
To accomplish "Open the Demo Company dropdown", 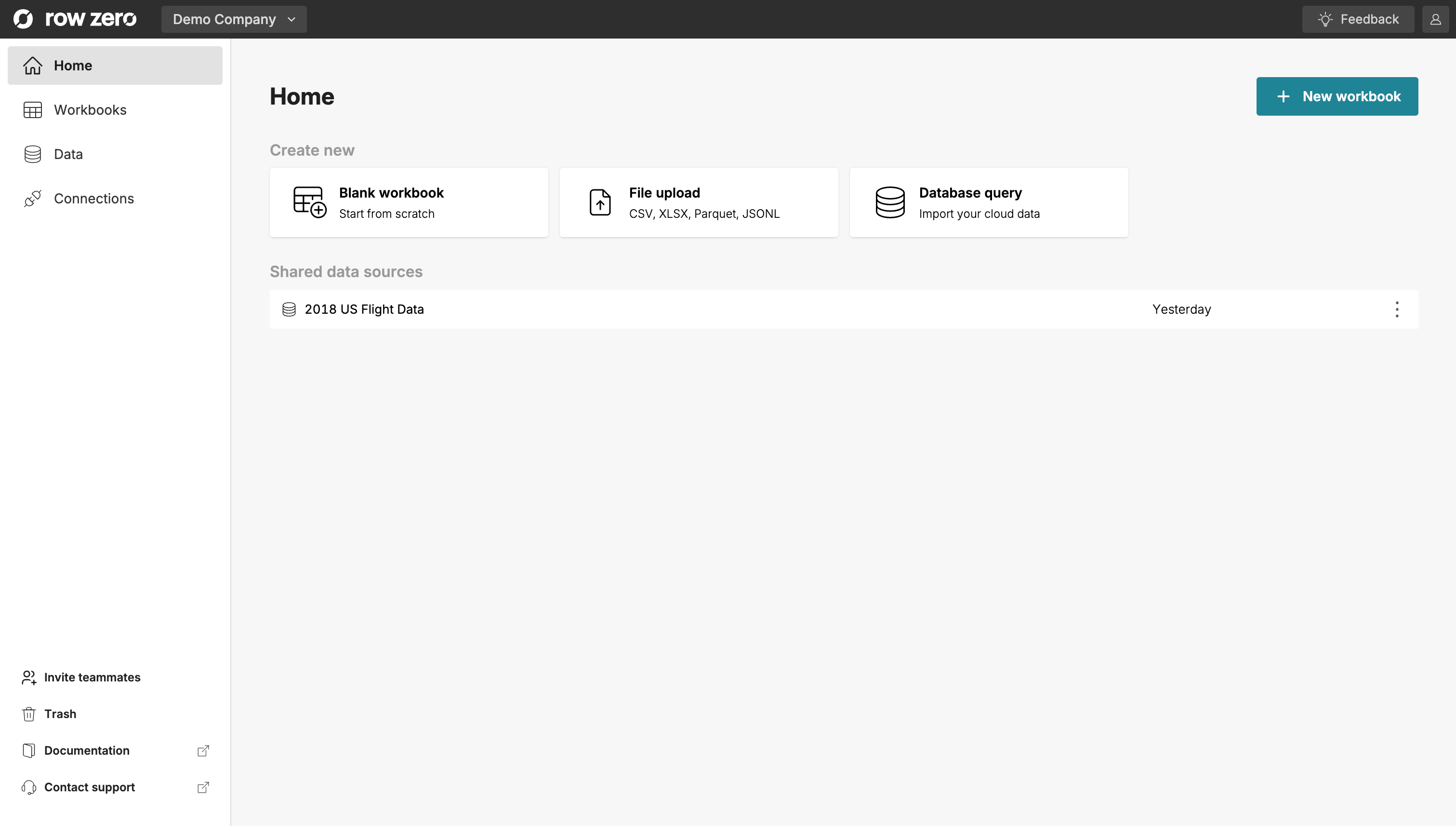I will tap(234, 19).
